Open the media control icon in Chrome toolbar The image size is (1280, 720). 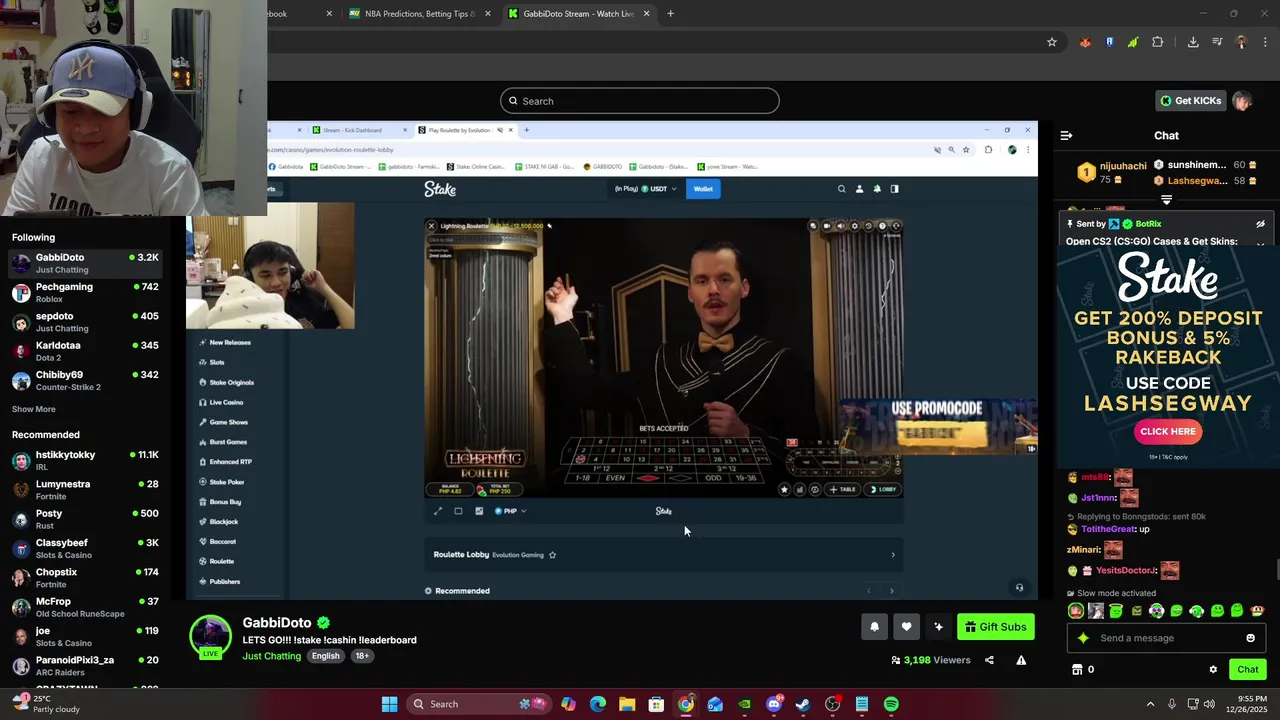[1217, 42]
